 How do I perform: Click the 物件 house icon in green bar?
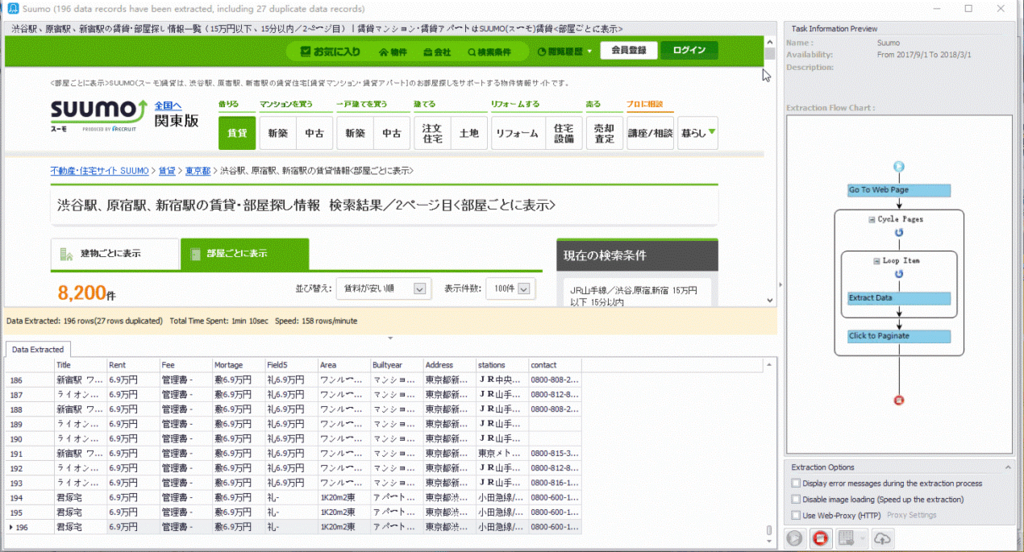click(383, 52)
